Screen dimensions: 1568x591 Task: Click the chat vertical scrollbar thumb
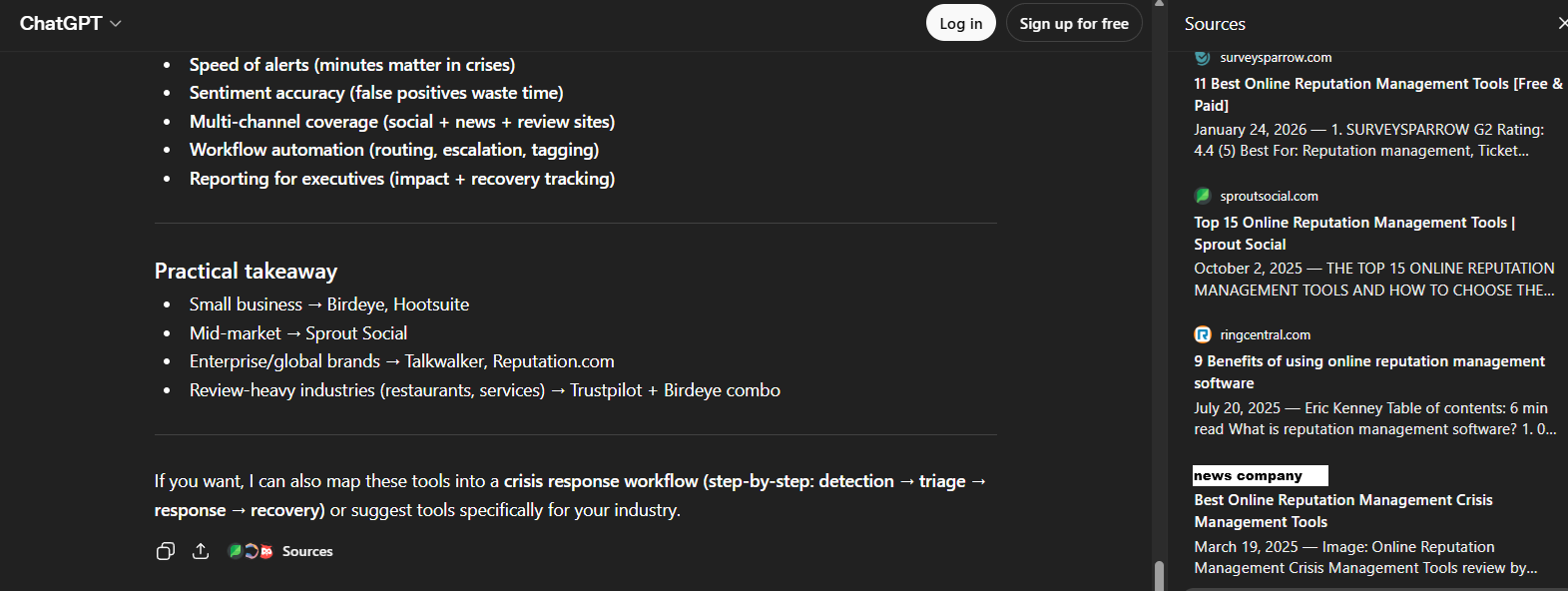(1159, 575)
